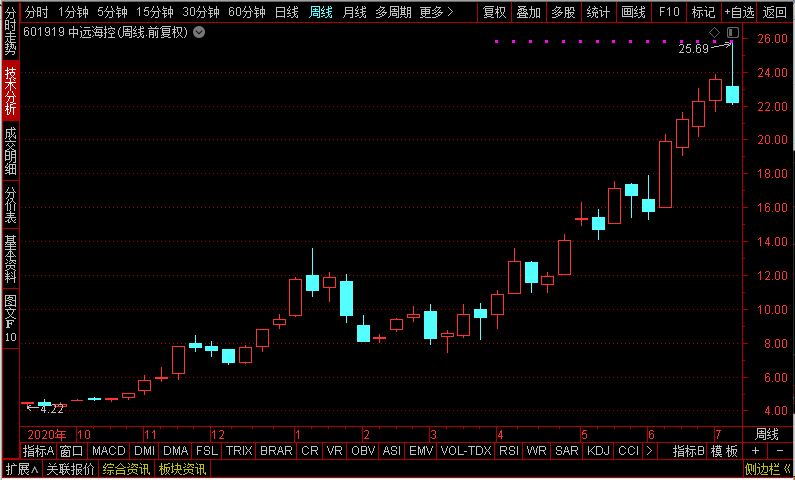Apply the SAR indicator
This screenshot has width=795, height=480.
point(566,451)
